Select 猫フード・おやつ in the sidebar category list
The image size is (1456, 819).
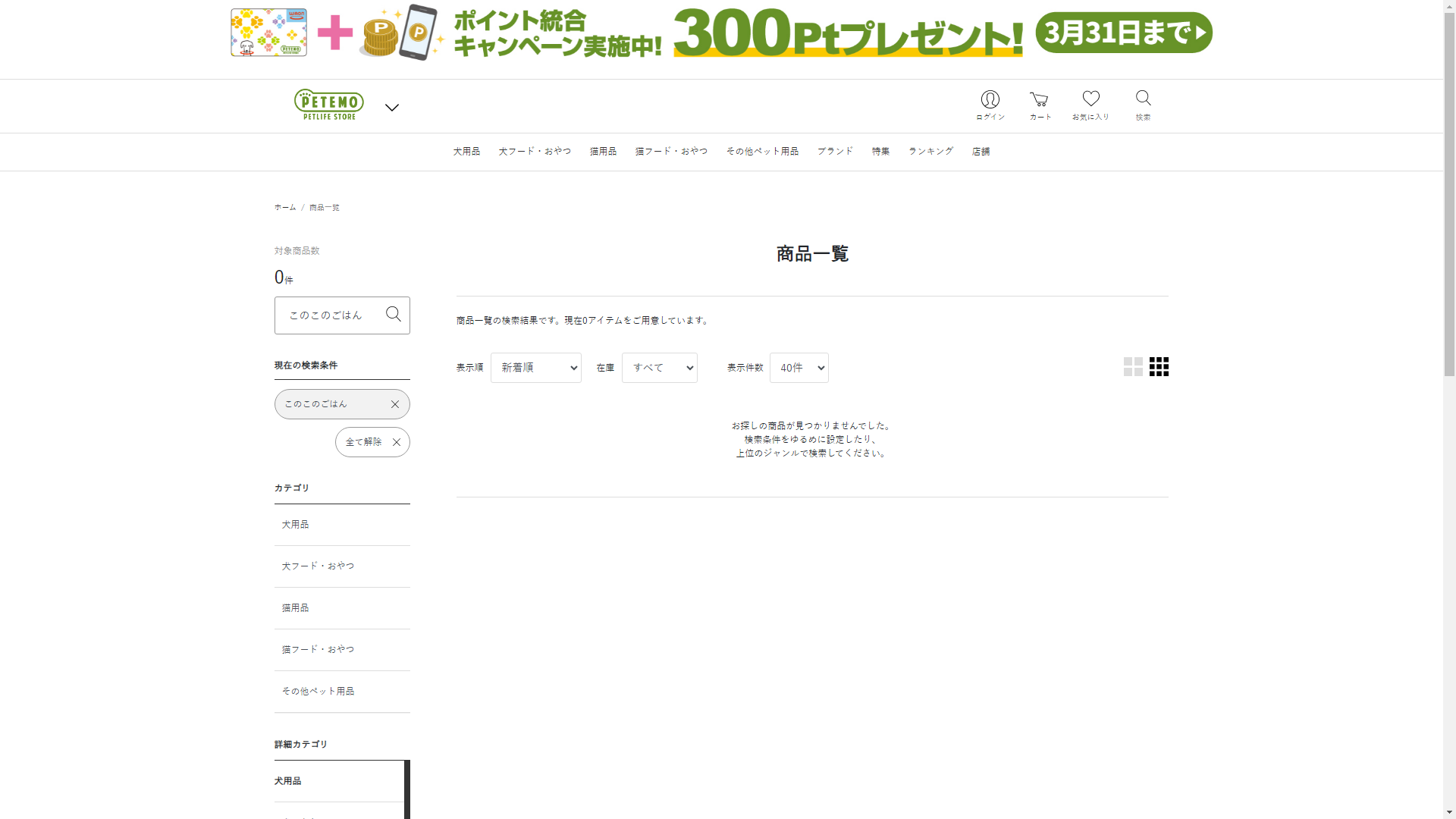[x=318, y=650]
